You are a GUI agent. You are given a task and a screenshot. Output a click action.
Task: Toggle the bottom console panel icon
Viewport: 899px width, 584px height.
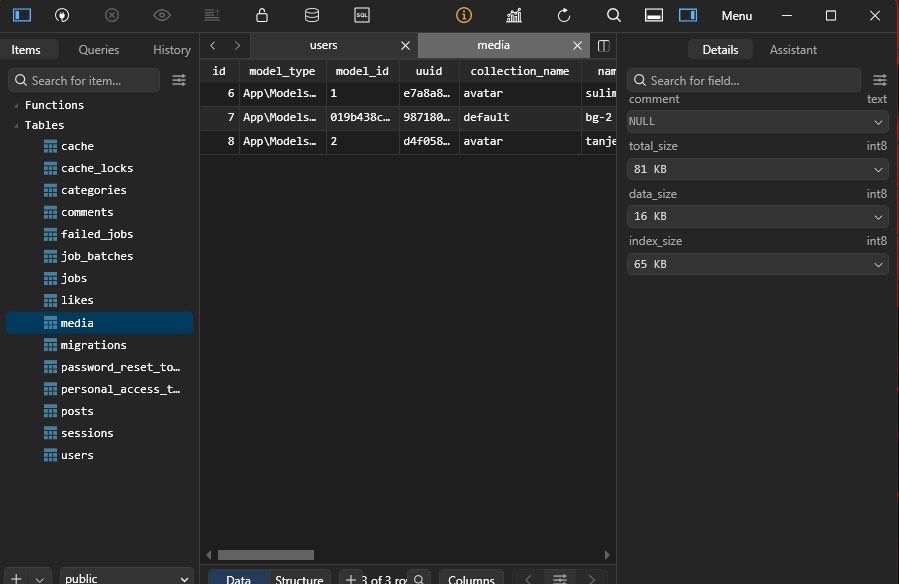[x=654, y=15]
